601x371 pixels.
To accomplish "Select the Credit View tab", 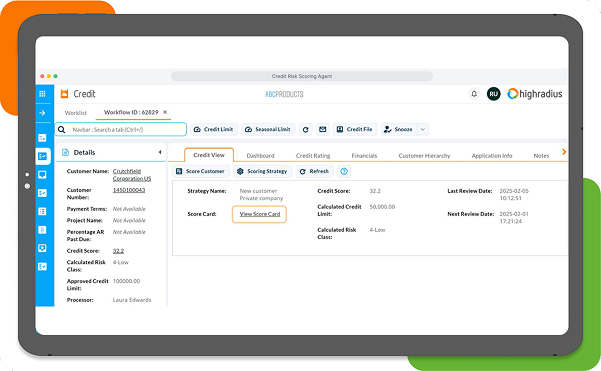I will pos(209,155).
